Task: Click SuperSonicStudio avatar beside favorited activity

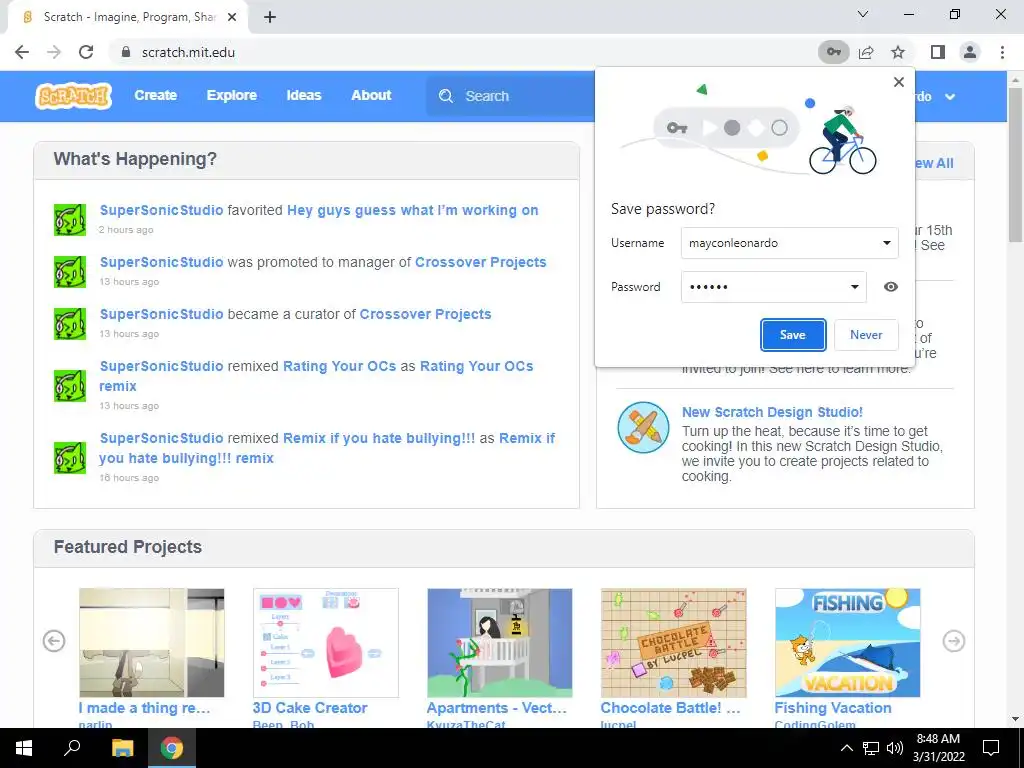Action: pos(70,219)
